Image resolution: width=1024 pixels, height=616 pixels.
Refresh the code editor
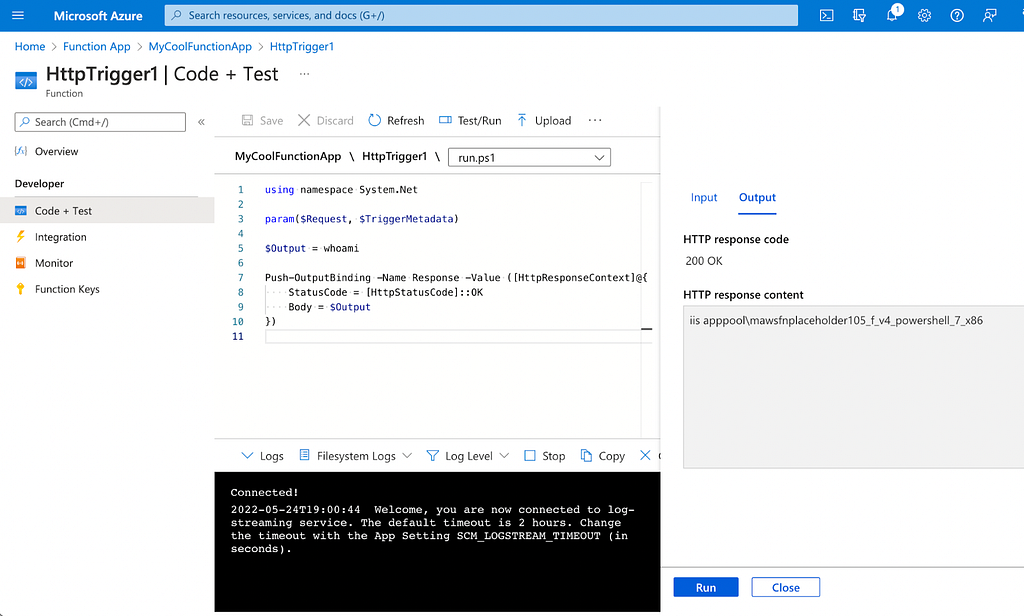click(396, 120)
